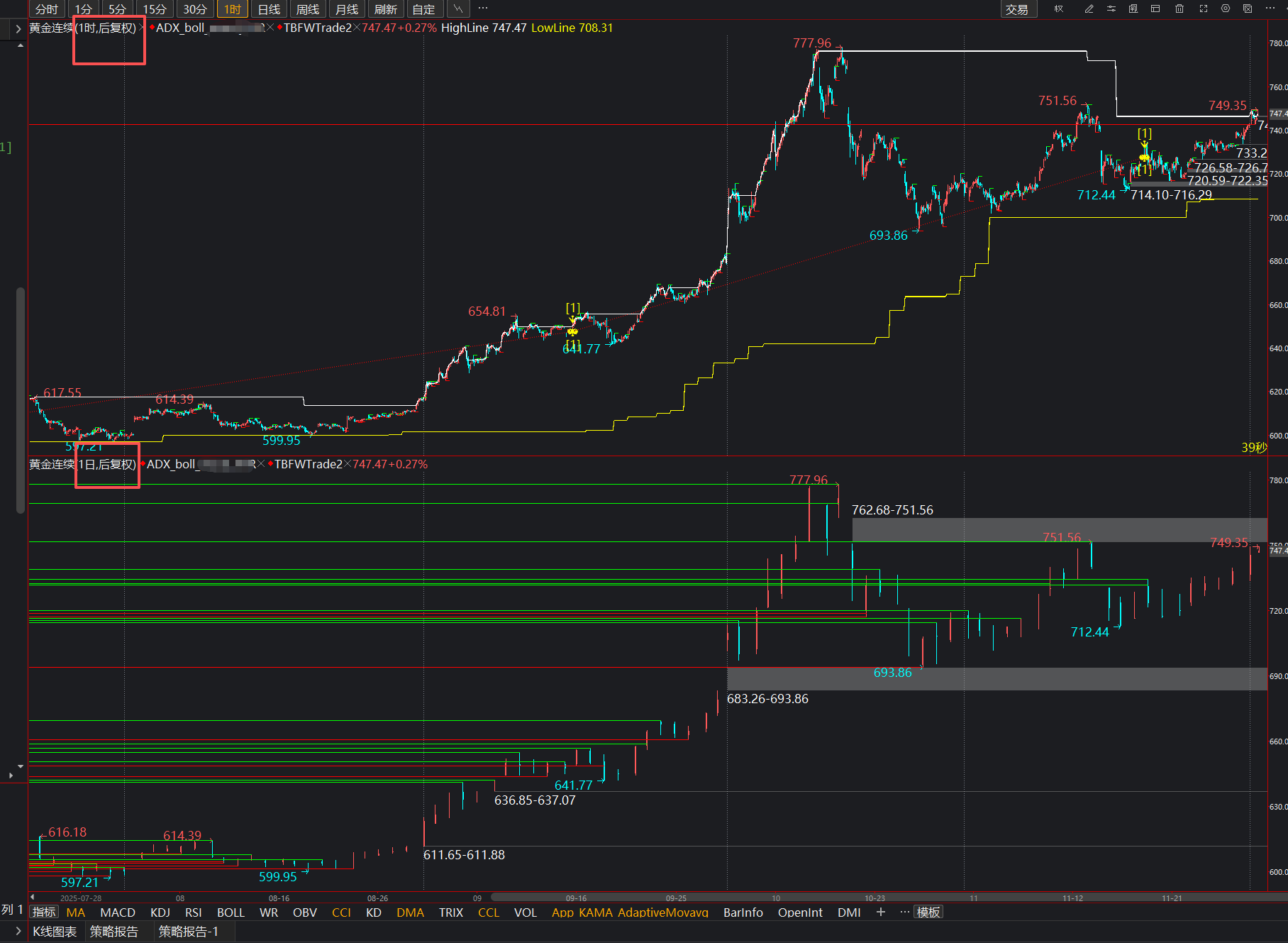This screenshot has height=943, width=1288.
Task: Click the 模板 template button
Action: pyautogui.click(x=928, y=912)
